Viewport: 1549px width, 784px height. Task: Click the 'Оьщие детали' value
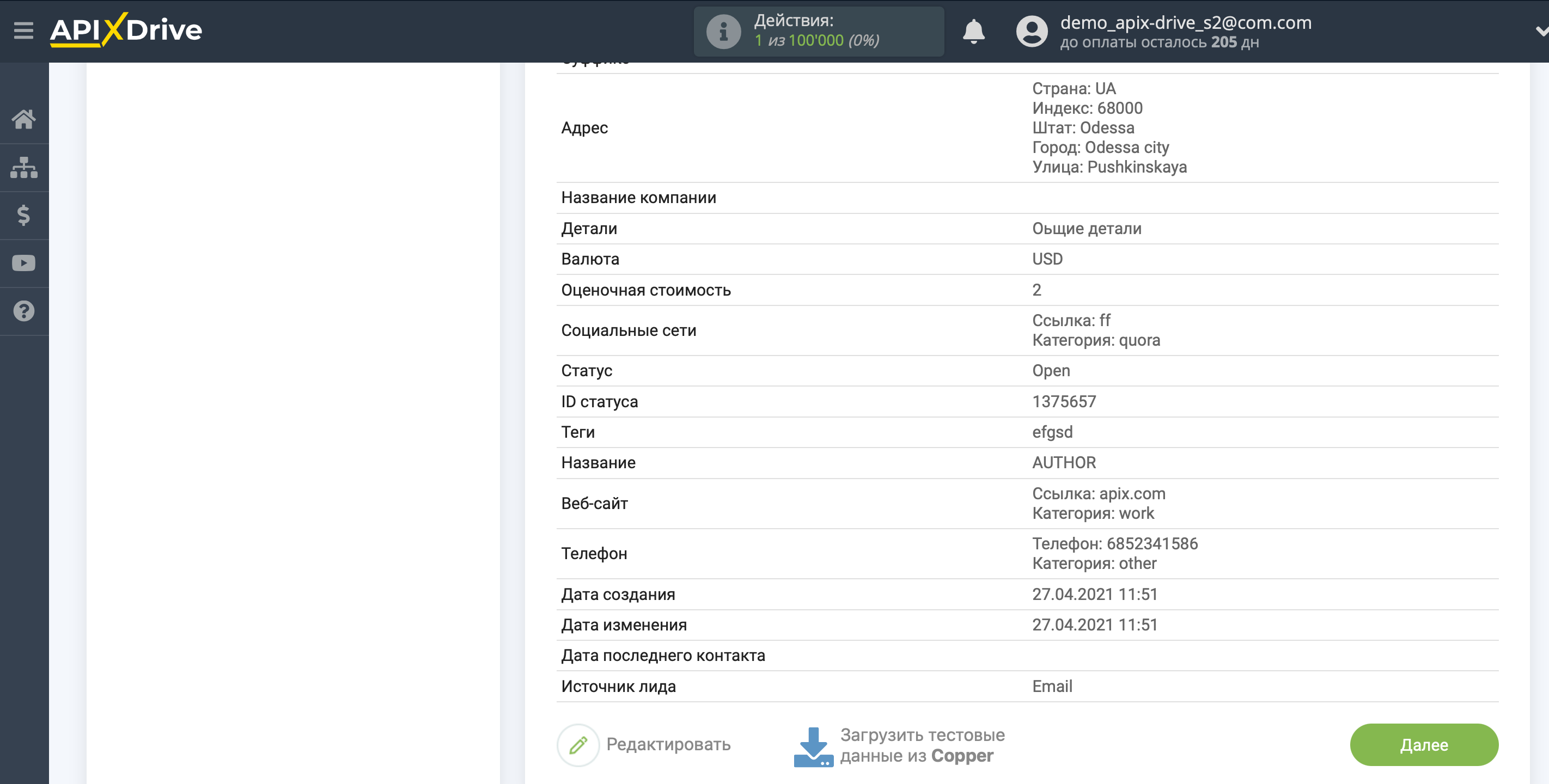(1087, 229)
